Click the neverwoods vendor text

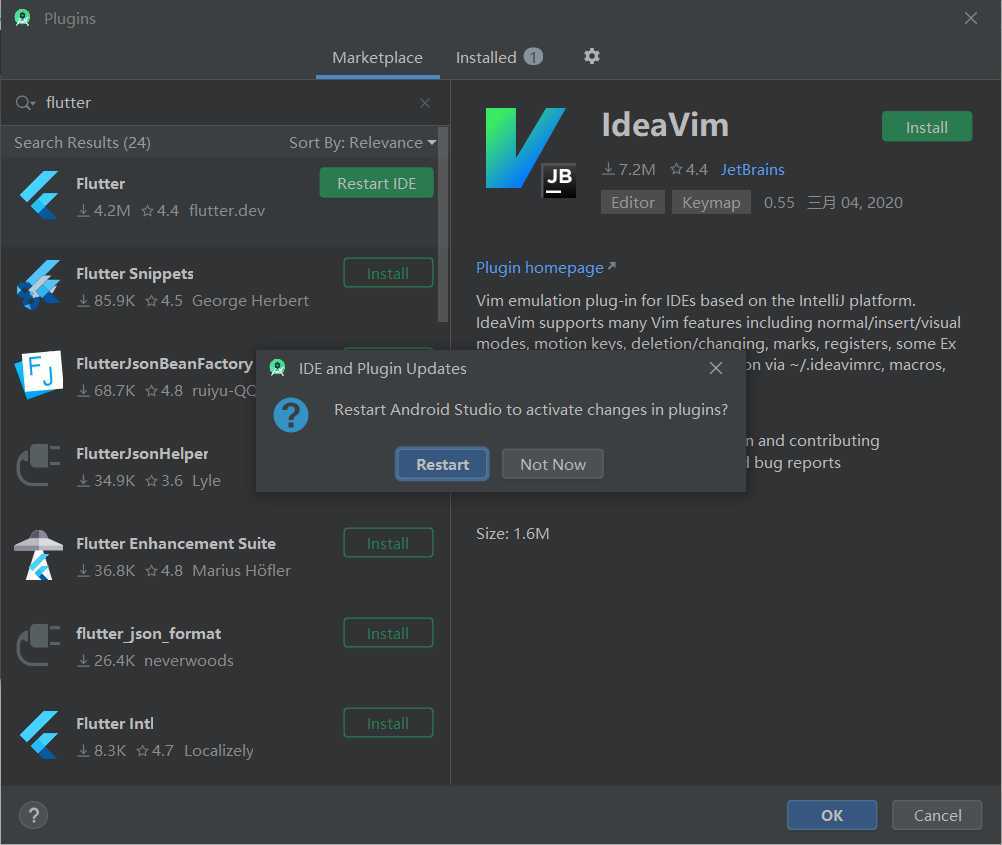coord(189,660)
